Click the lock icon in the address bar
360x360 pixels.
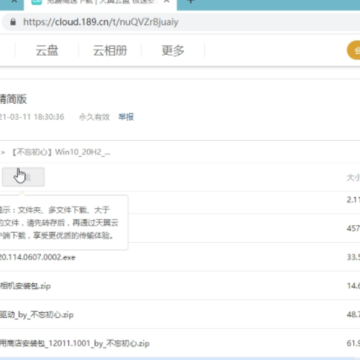(x=13, y=22)
